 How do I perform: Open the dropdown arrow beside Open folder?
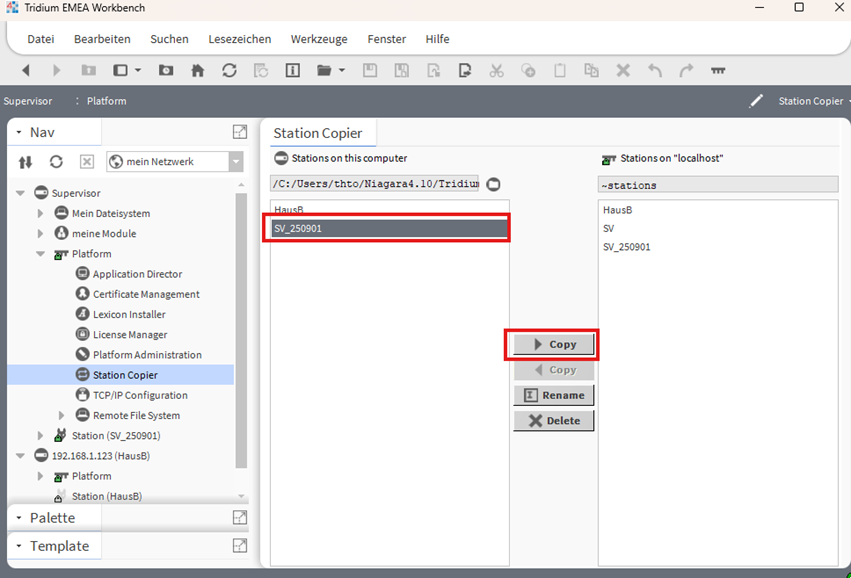(x=341, y=71)
